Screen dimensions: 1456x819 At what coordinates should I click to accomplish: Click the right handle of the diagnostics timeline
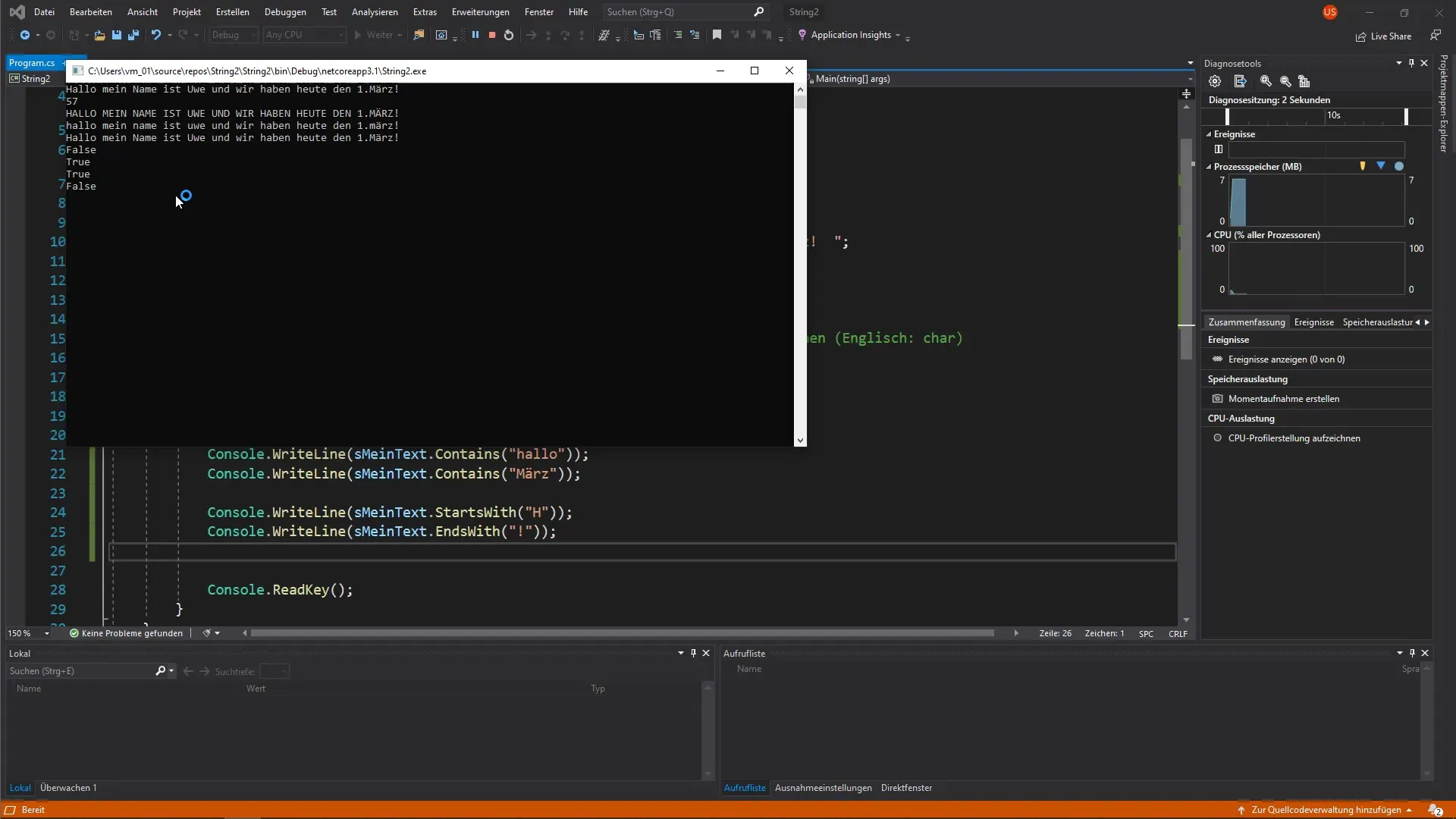(x=1406, y=116)
